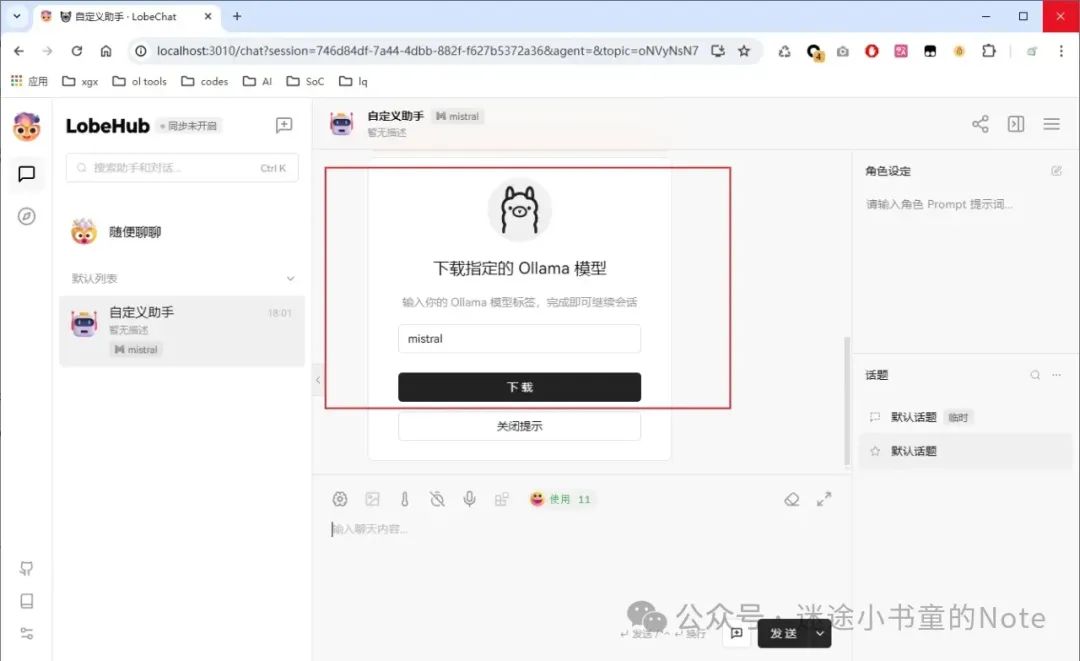Click the assistant avatar in chat header
The height and width of the screenshot is (661, 1080).
click(342, 124)
